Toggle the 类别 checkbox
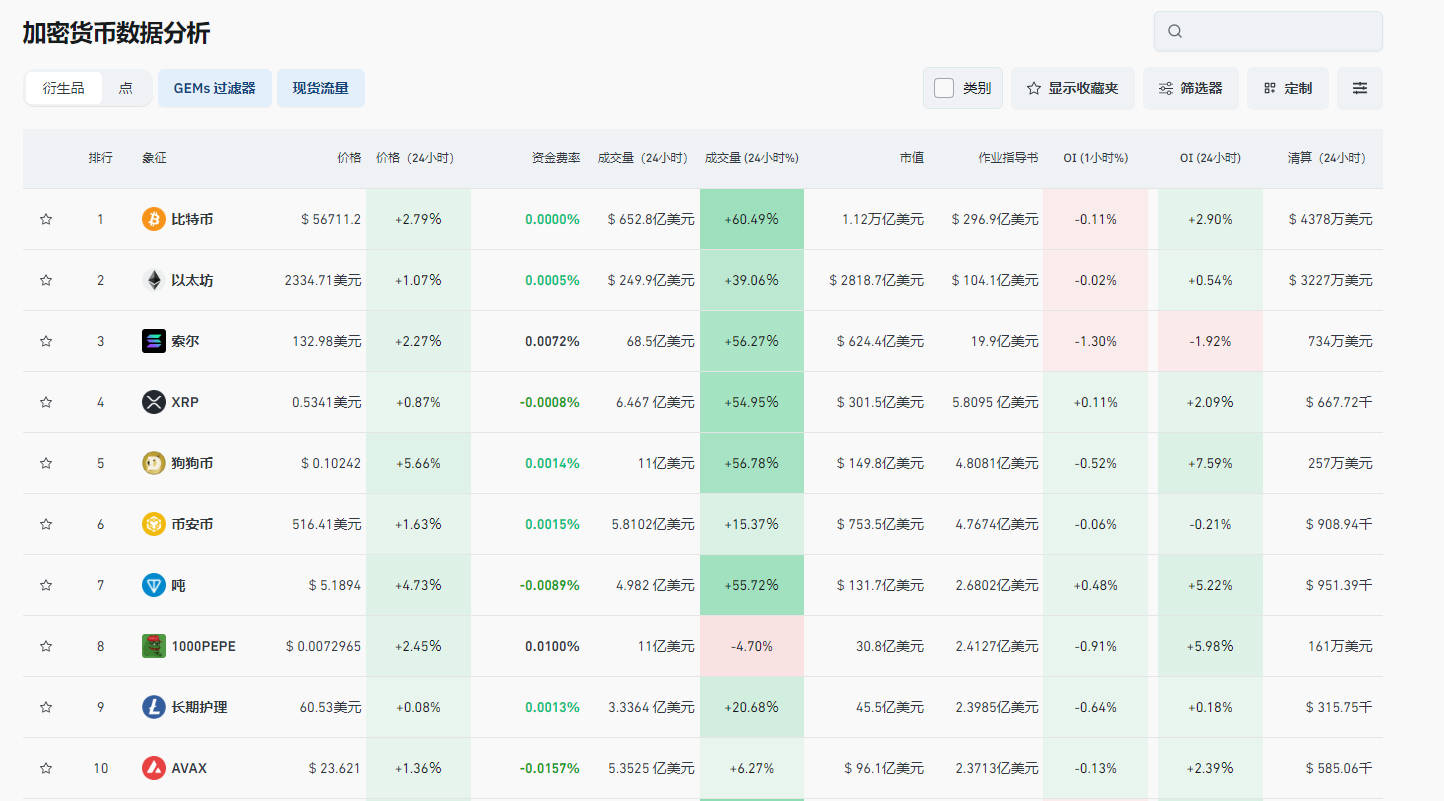The image size is (1444, 801). (944, 88)
